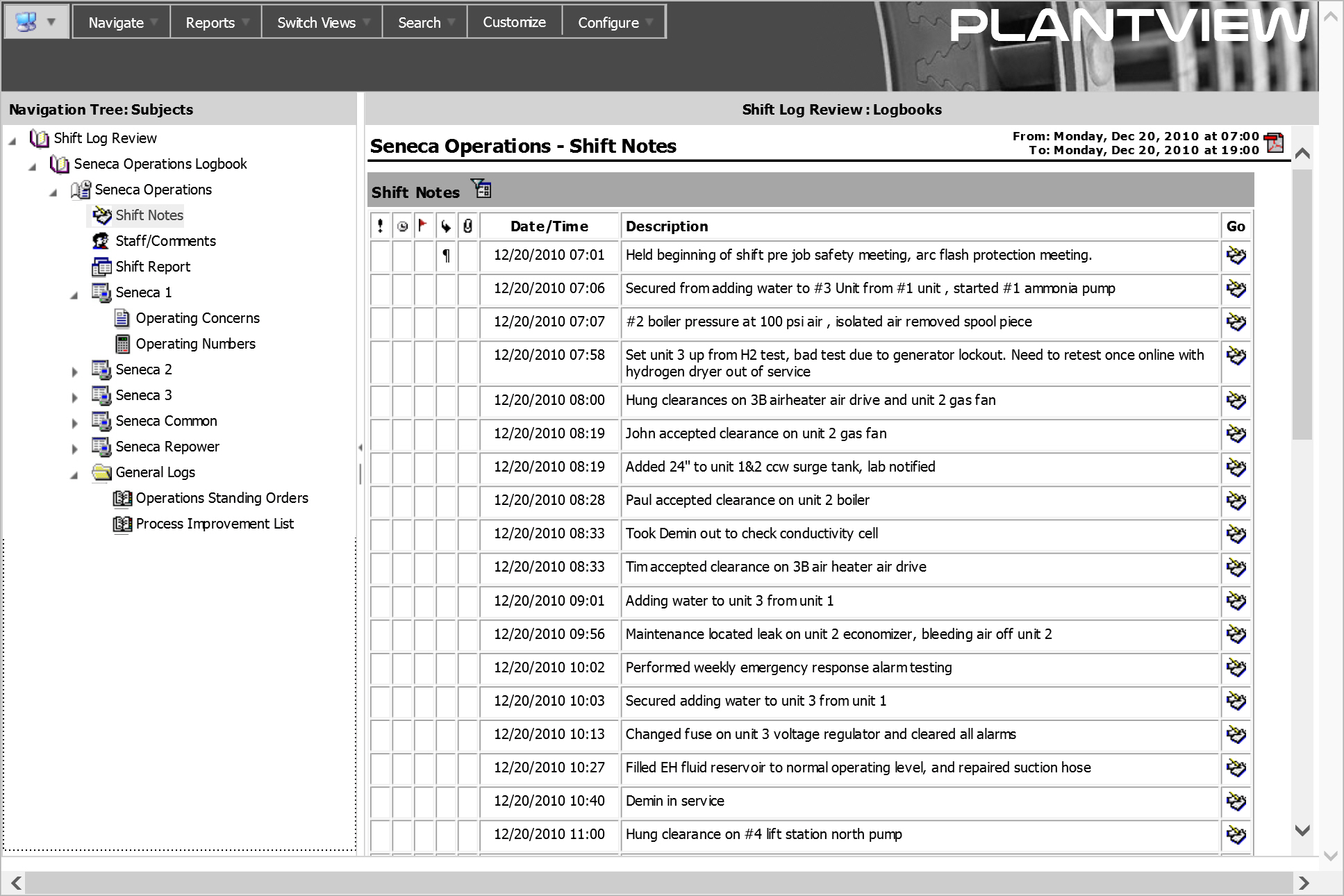Click the horizontal scrollbar right arrow

[1303, 883]
